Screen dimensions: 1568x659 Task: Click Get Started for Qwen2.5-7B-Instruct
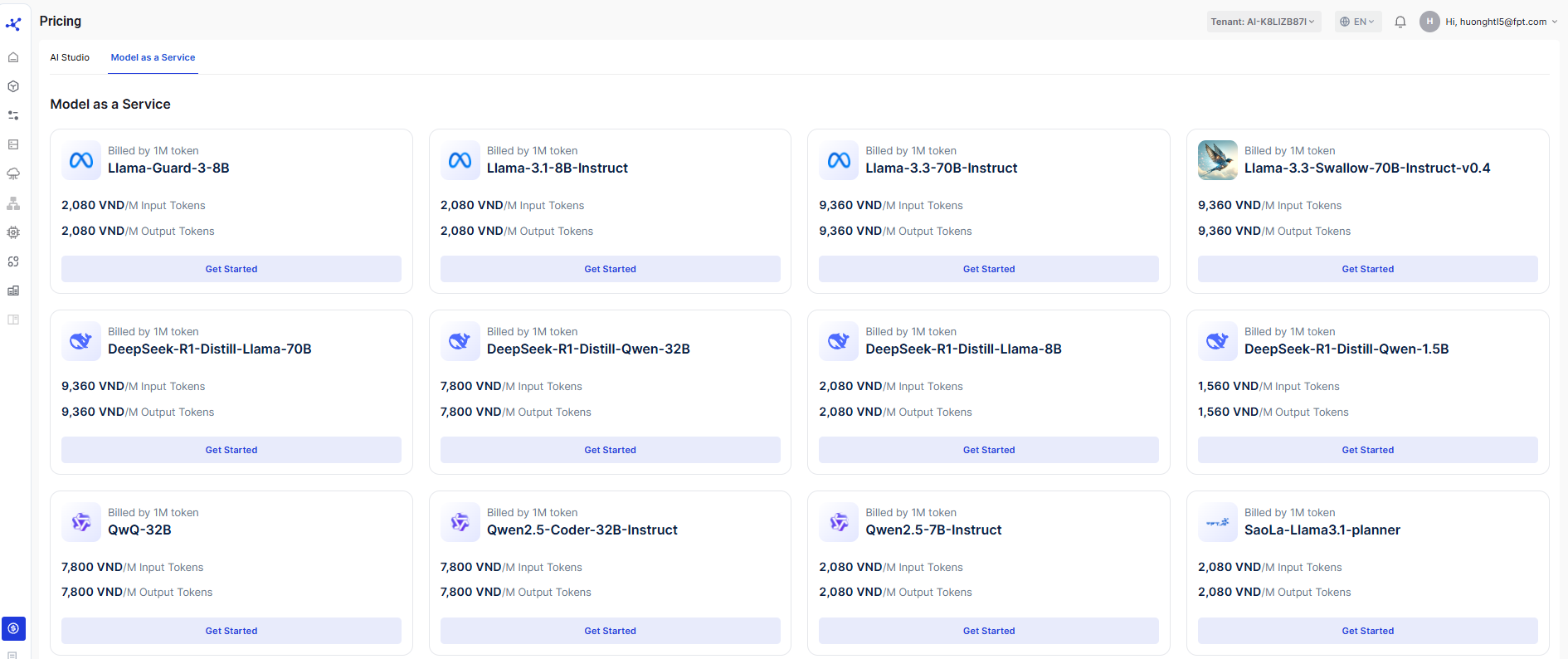(989, 631)
